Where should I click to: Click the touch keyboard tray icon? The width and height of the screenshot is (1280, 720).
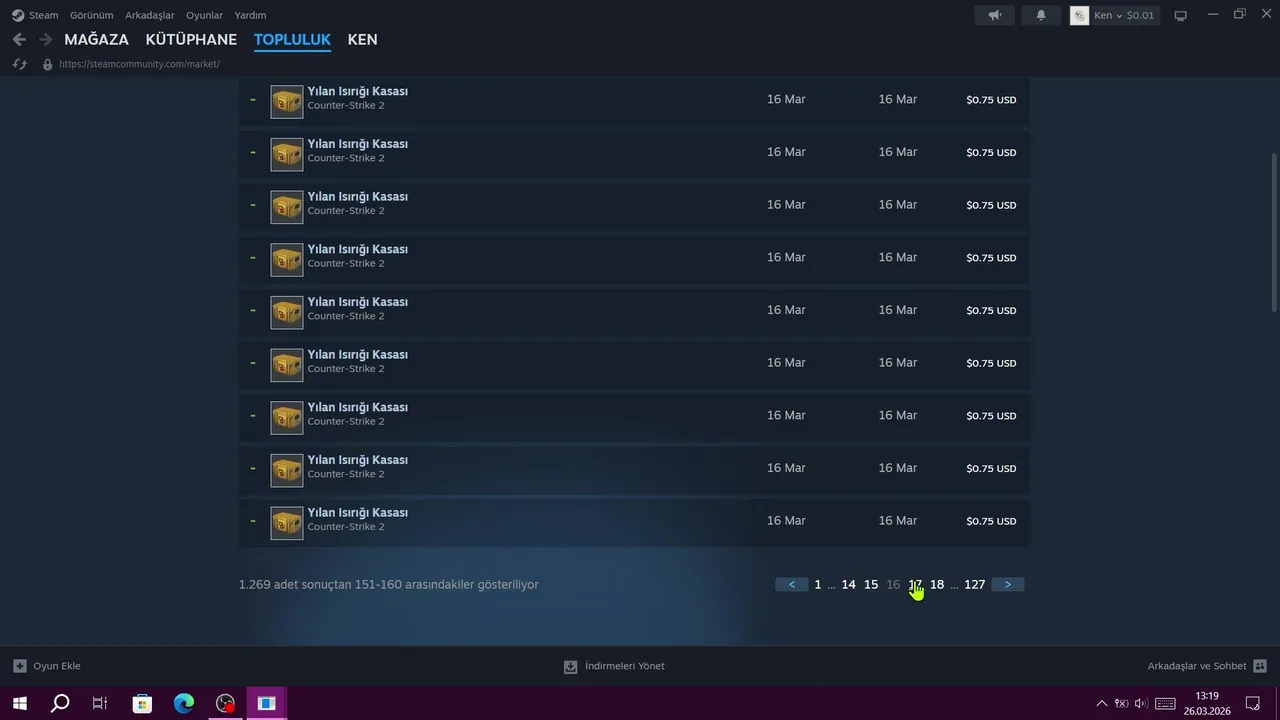1165,703
